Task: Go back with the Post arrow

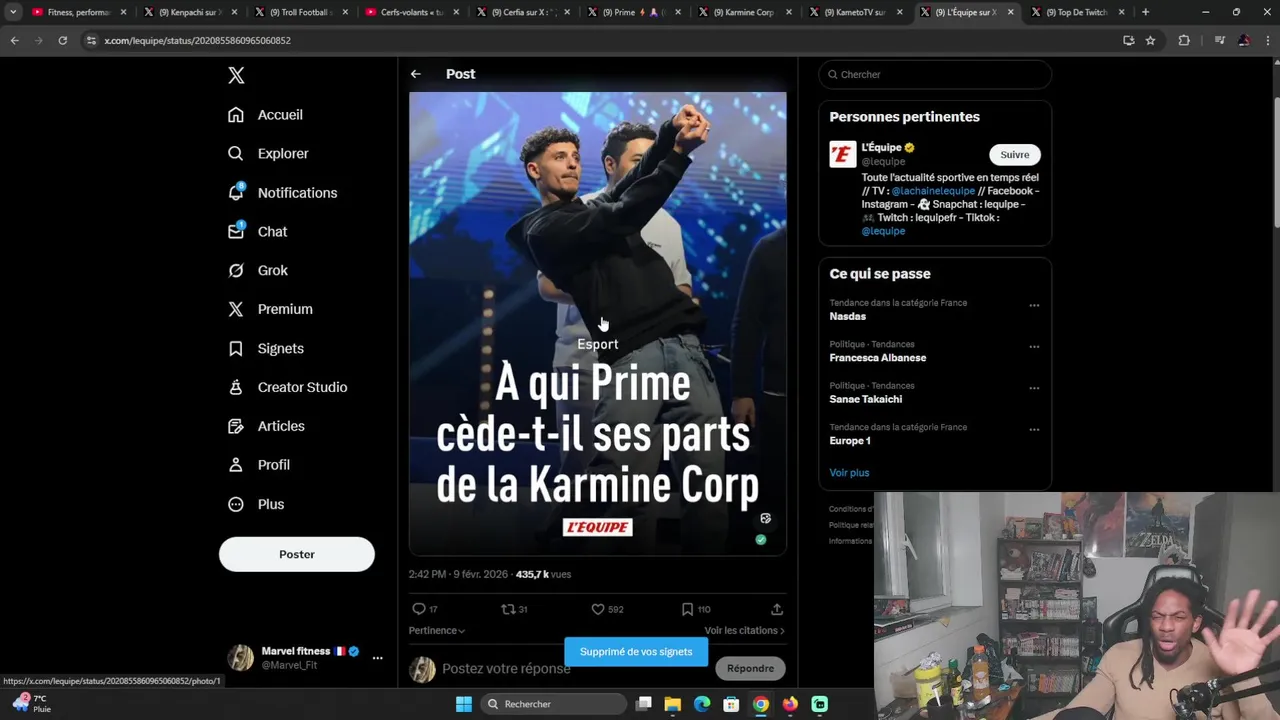Action: 415,74
